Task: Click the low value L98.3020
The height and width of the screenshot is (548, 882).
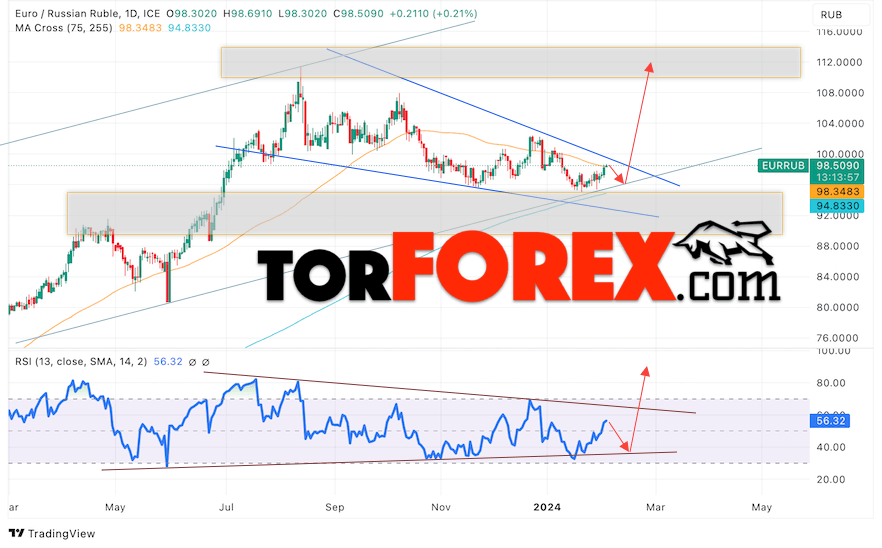Action: [x=303, y=13]
